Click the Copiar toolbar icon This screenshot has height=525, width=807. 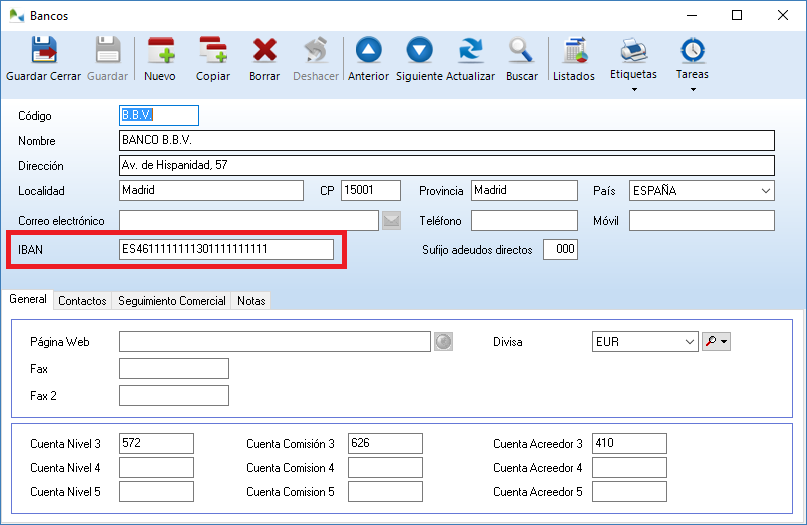point(212,52)
